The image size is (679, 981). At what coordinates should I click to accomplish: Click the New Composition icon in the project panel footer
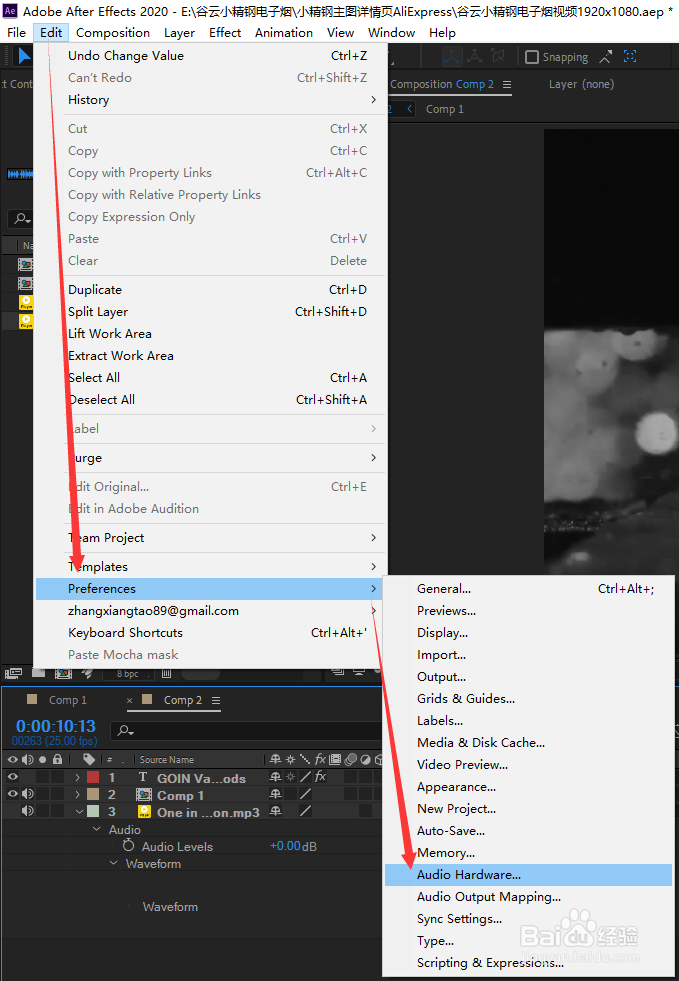pyautogui.click(x=63, y=673)
